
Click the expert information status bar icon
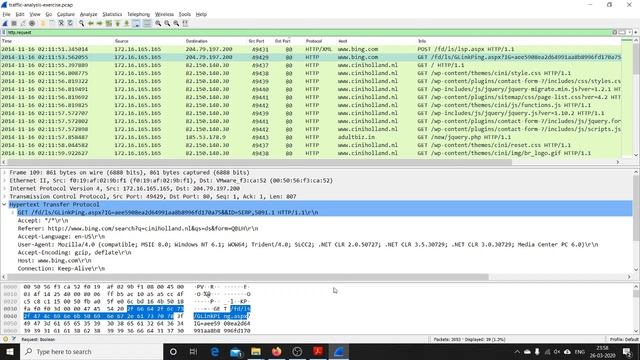[x=5, y=339]
